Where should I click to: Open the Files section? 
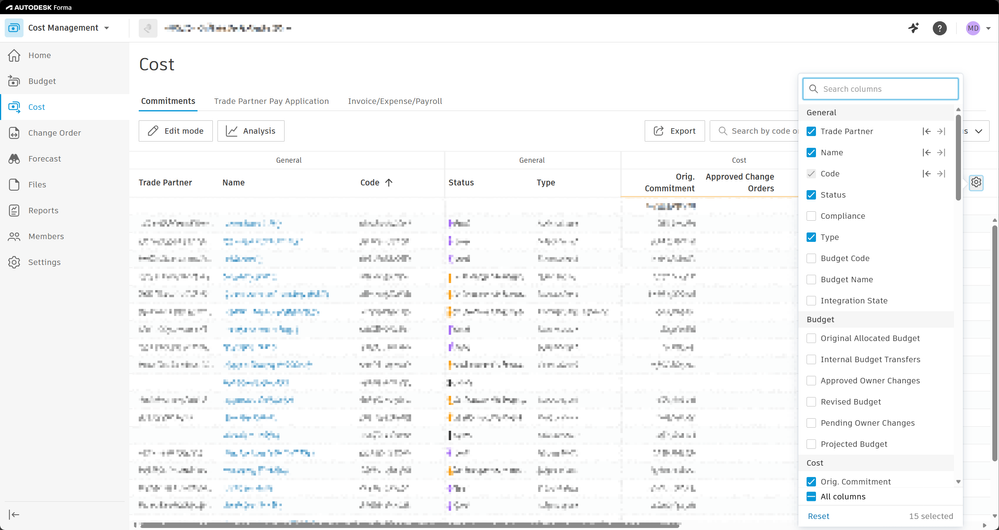tap(37, 185)
